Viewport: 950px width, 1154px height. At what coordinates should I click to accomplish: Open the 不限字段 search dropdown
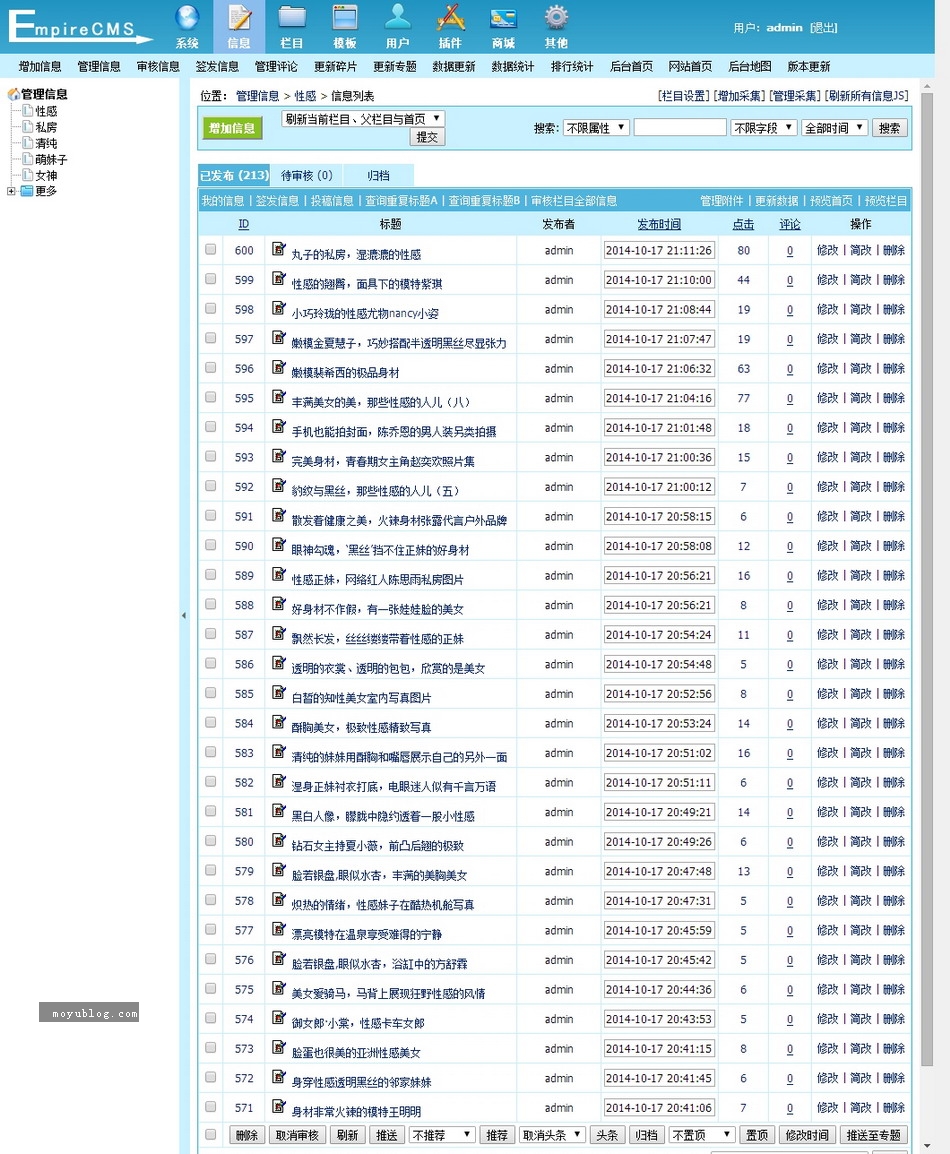click(764, 127)
